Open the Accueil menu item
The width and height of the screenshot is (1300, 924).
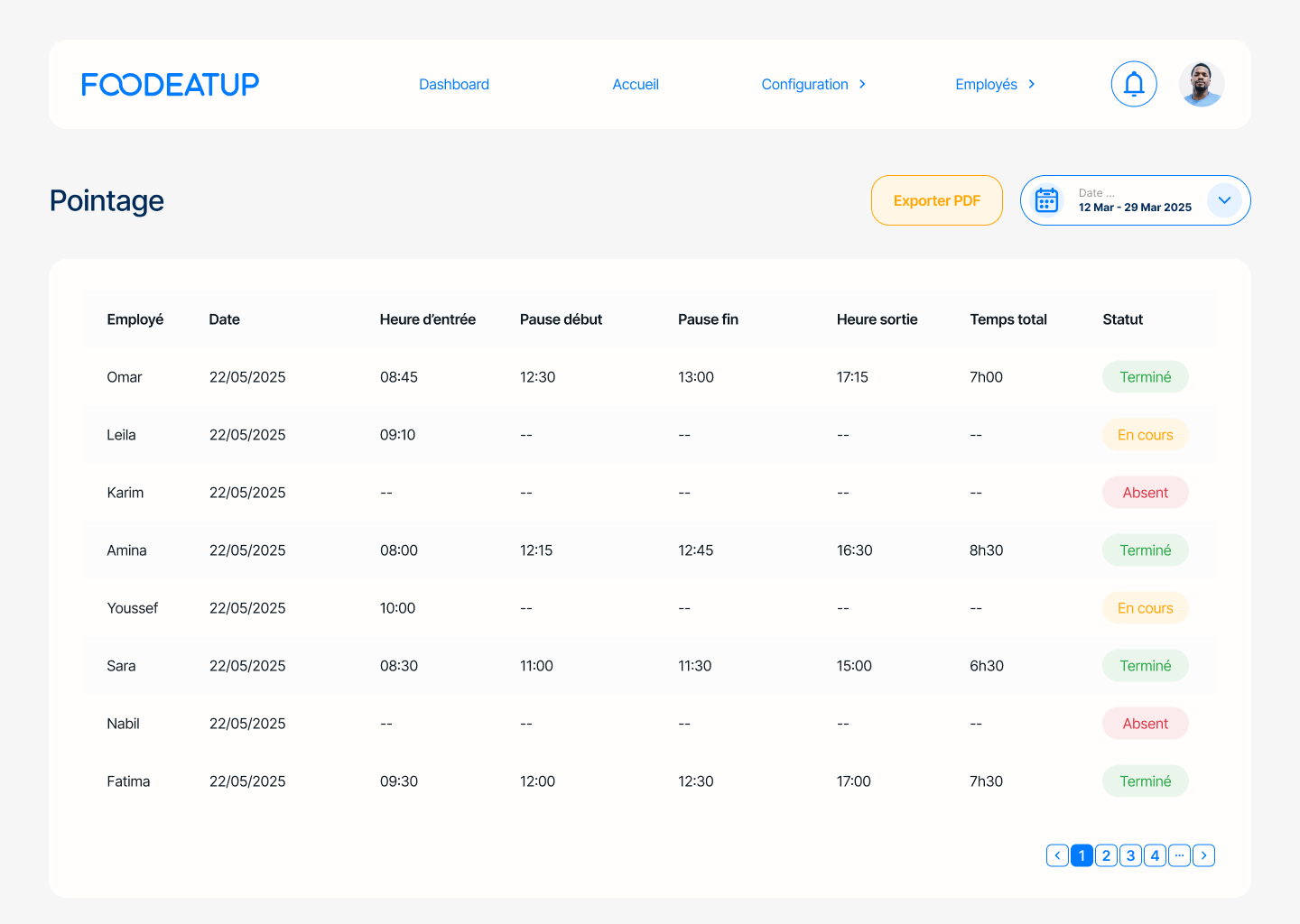(x=636, y=84)
